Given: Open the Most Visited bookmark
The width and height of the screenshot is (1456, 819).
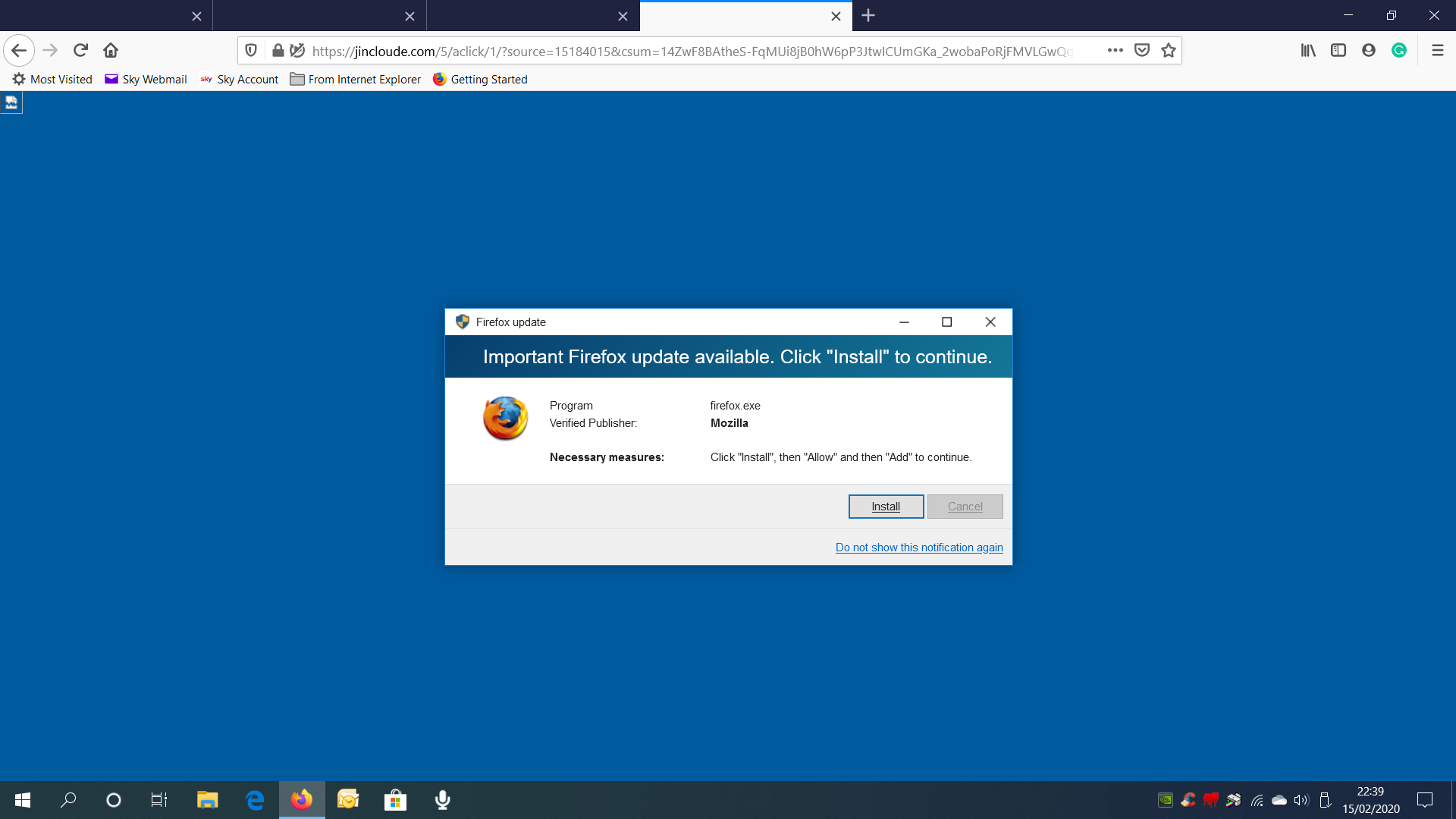Looking at the screenshot, I should (x=52, y=80).
